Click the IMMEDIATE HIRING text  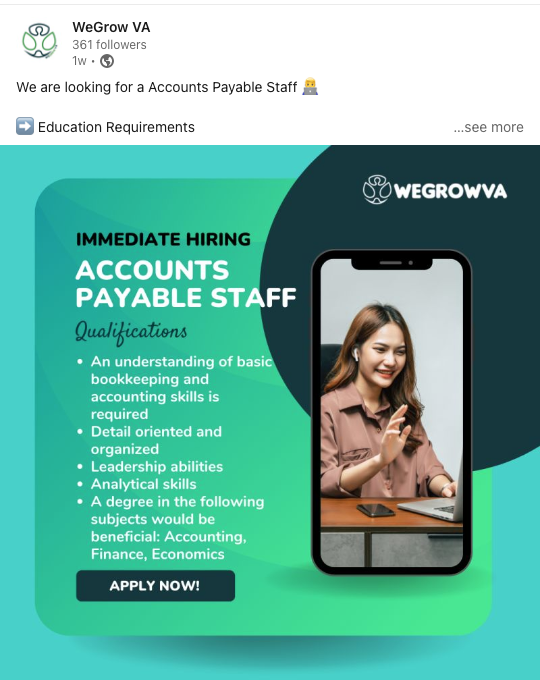coord(163,239)
